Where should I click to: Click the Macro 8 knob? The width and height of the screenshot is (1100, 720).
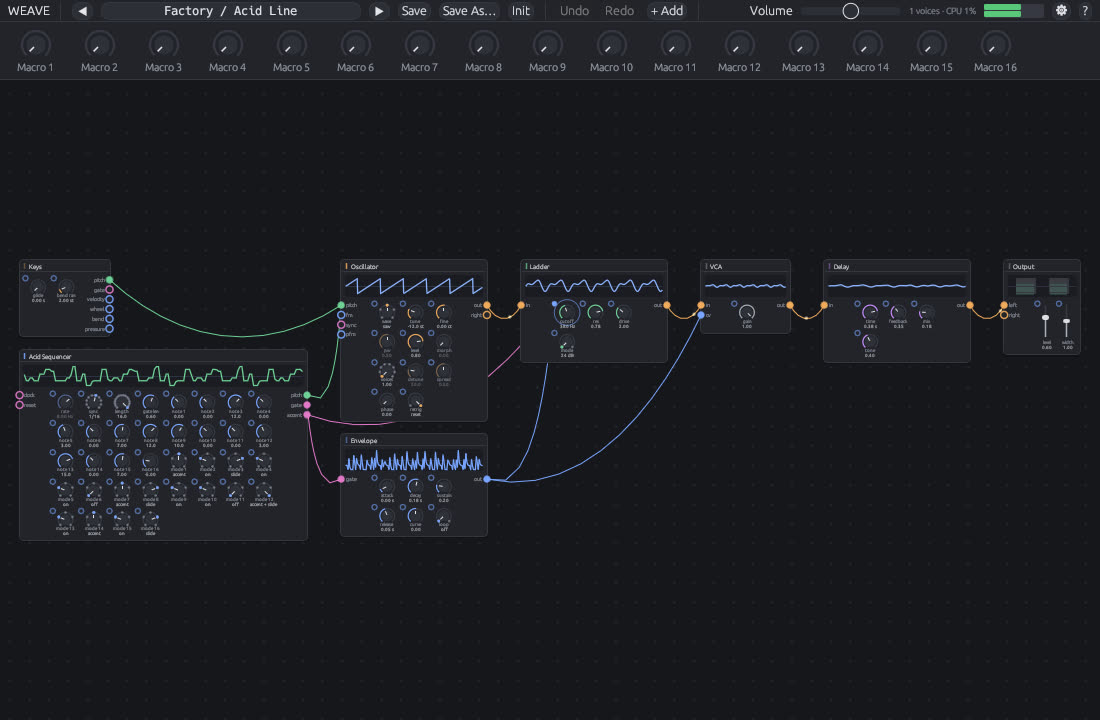pos(483,46)
